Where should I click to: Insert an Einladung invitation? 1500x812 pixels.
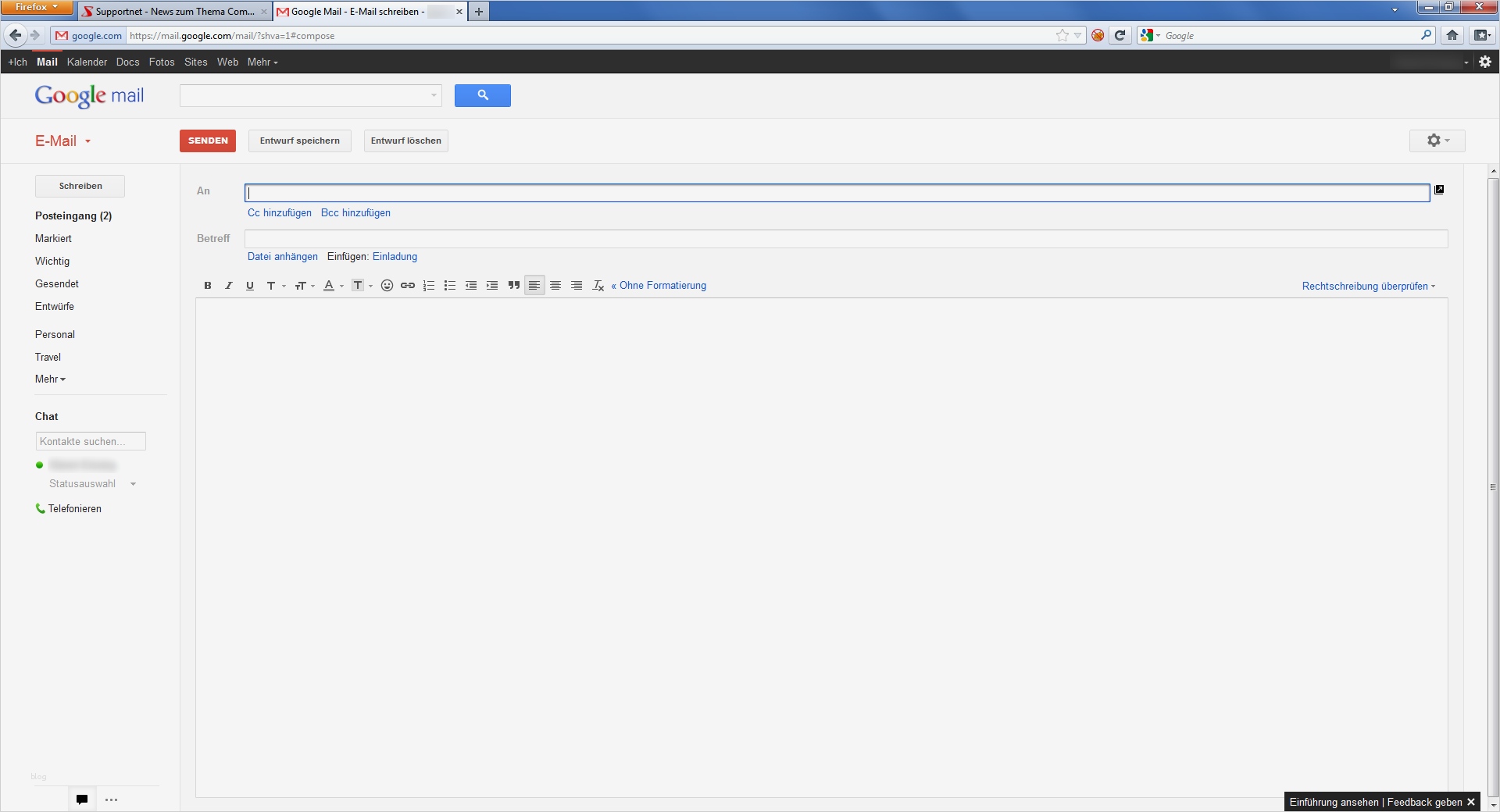click(x=395, y=257)
